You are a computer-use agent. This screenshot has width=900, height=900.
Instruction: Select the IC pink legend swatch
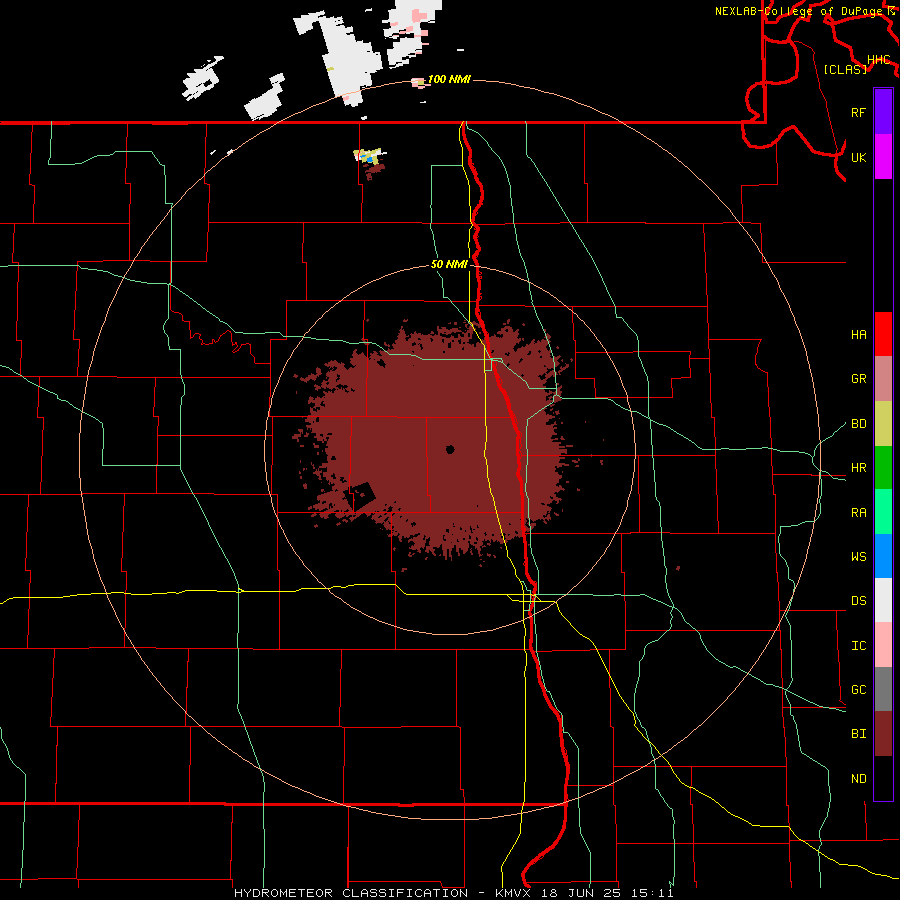click(883, 645)
